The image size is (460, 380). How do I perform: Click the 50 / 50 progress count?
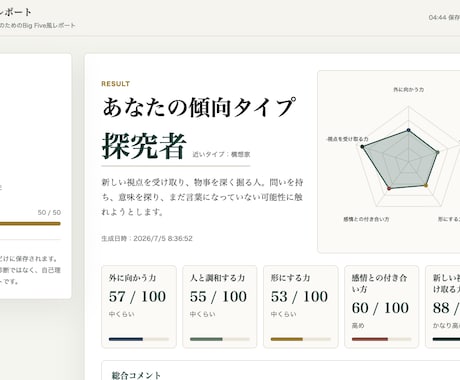[49, 212]
